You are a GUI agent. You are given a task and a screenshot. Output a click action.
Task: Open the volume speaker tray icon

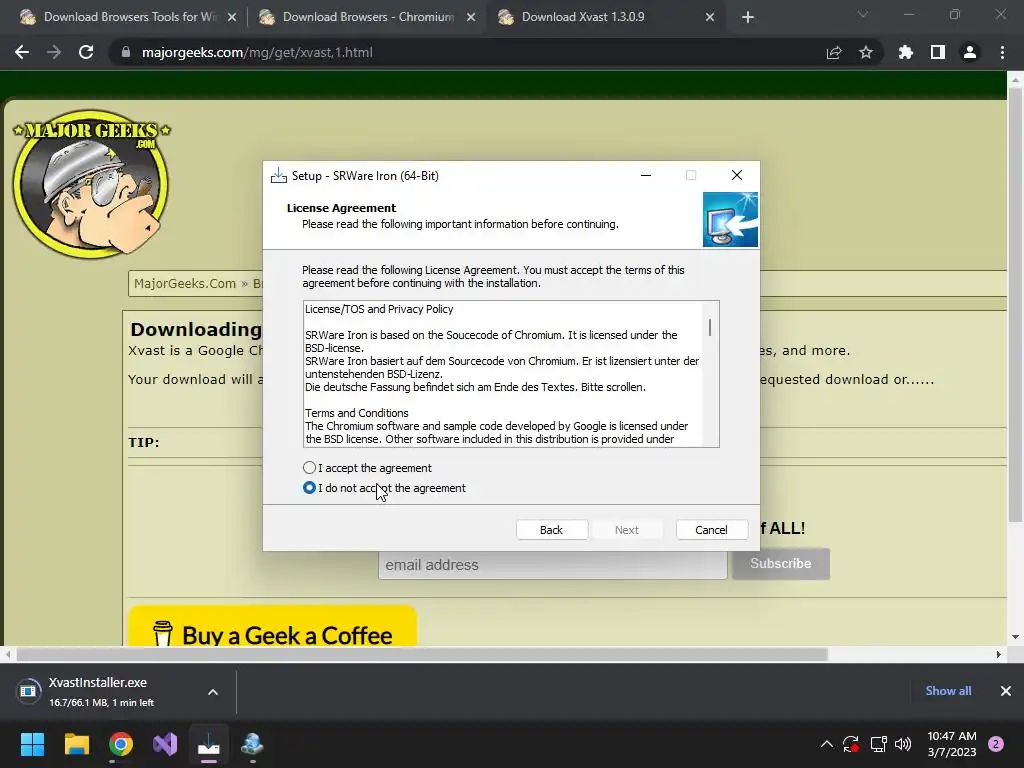(x=903, y=744)
